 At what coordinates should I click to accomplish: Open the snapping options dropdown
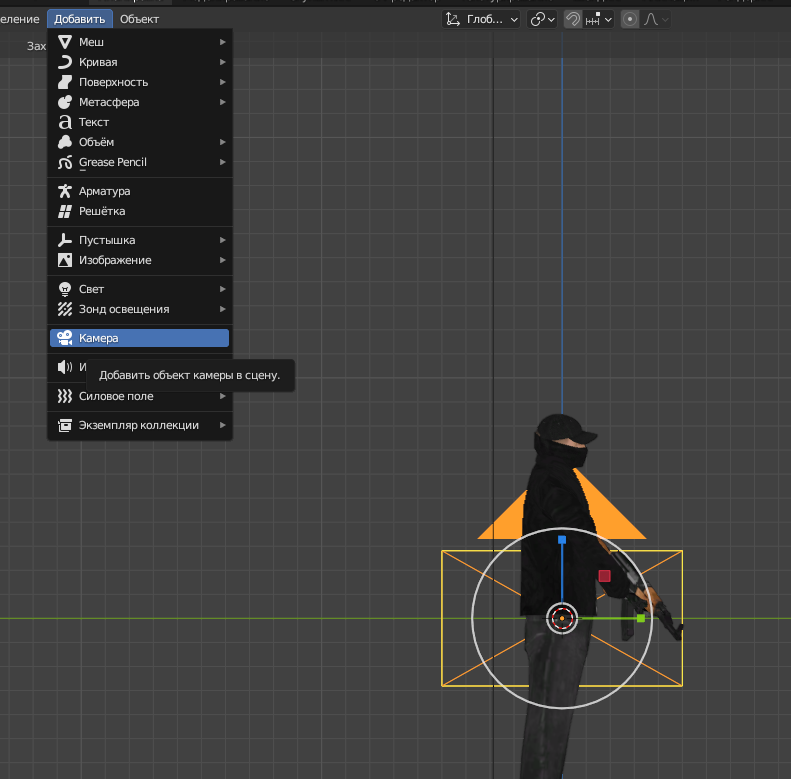[598, 19]
